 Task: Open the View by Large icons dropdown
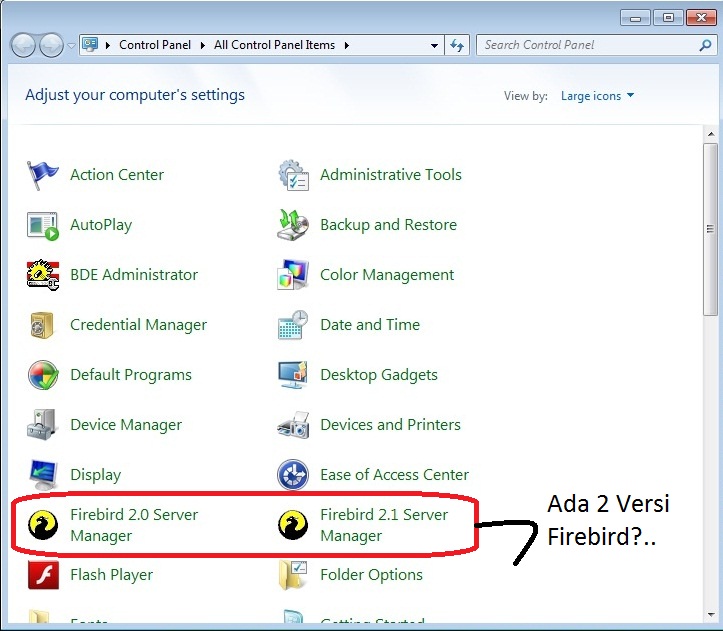pos(597,96)
